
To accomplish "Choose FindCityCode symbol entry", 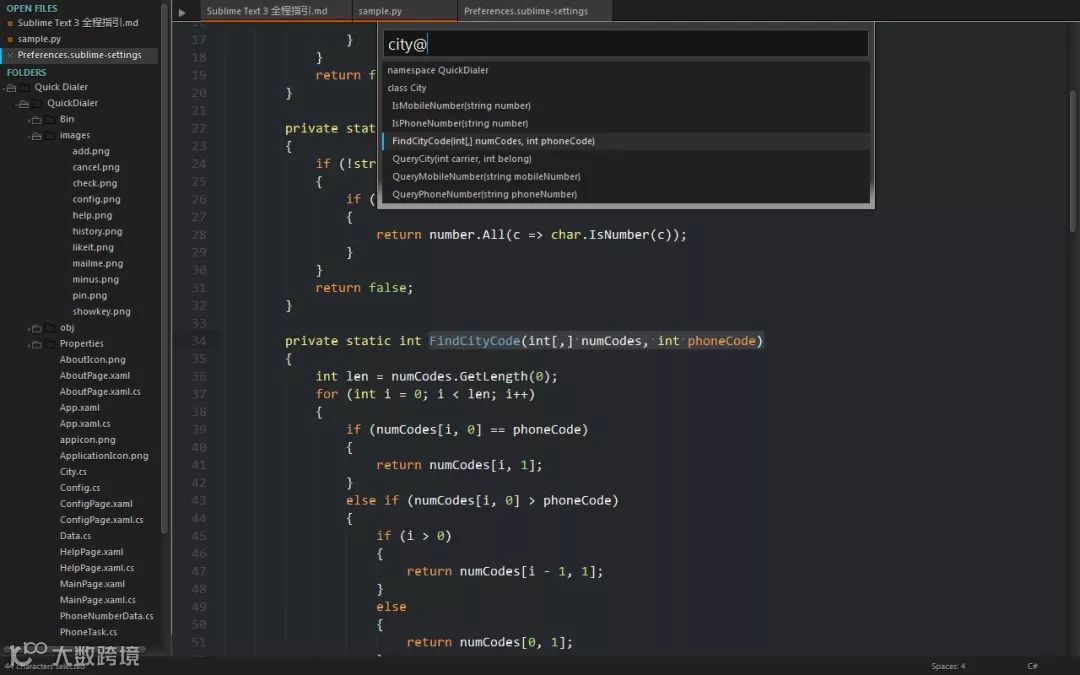I will [x=625, y=141].
